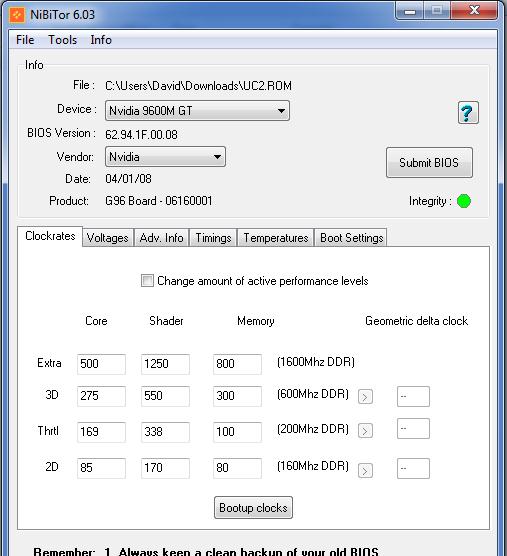Click the Thrtl geometric delta clock field
The height and width of the screenshot is (556, 507).
413,428
